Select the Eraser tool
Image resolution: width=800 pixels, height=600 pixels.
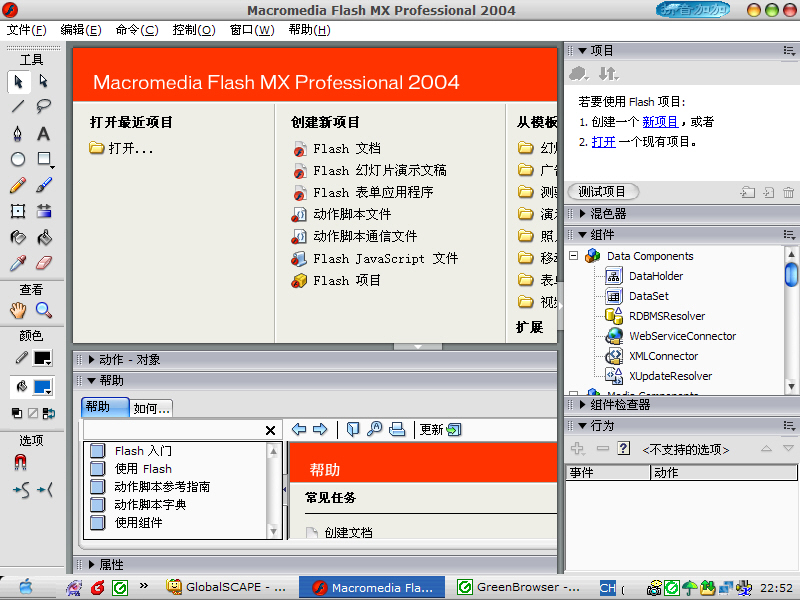[44, 263]
